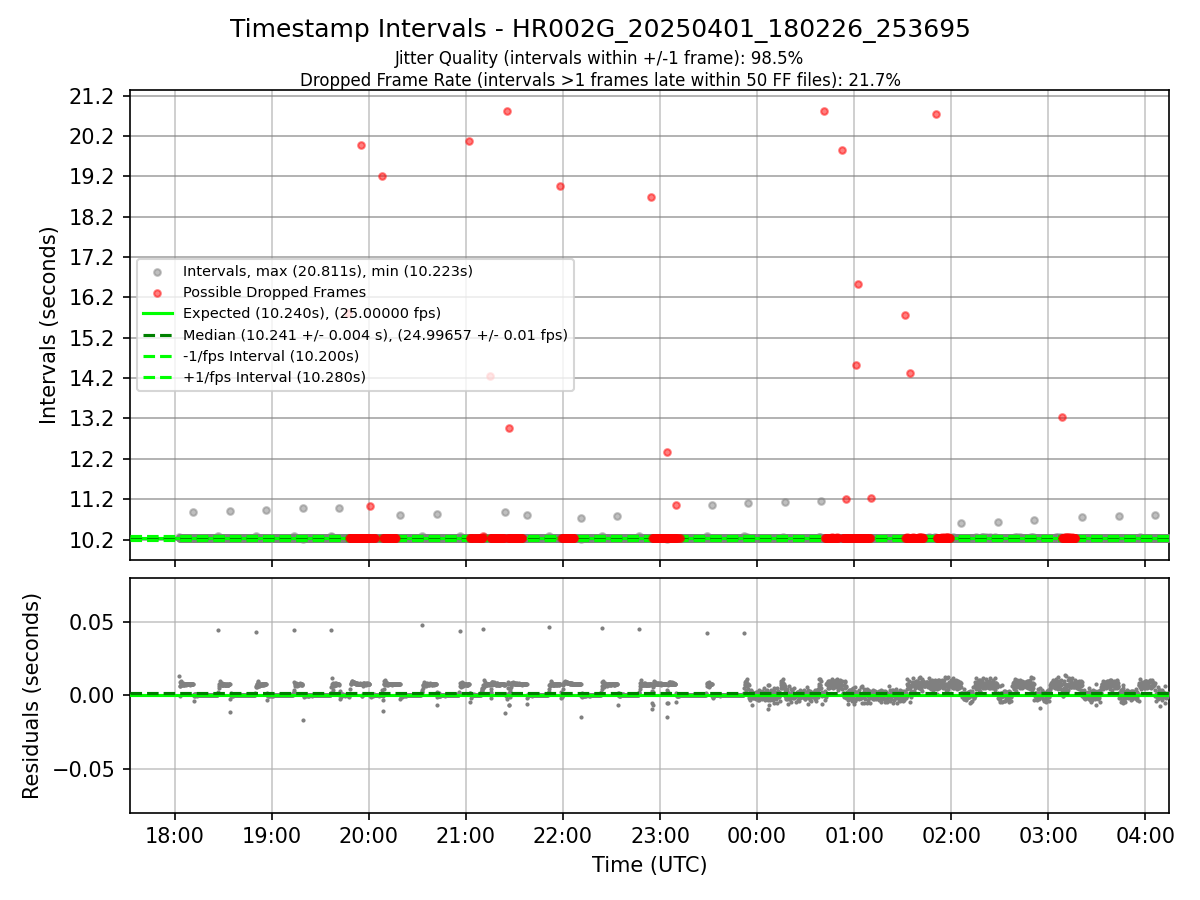The height and width of the screenshot is (900, 1200).
Task: Click the "Time (UTC)" x-axis label
Action: point(649,865)
